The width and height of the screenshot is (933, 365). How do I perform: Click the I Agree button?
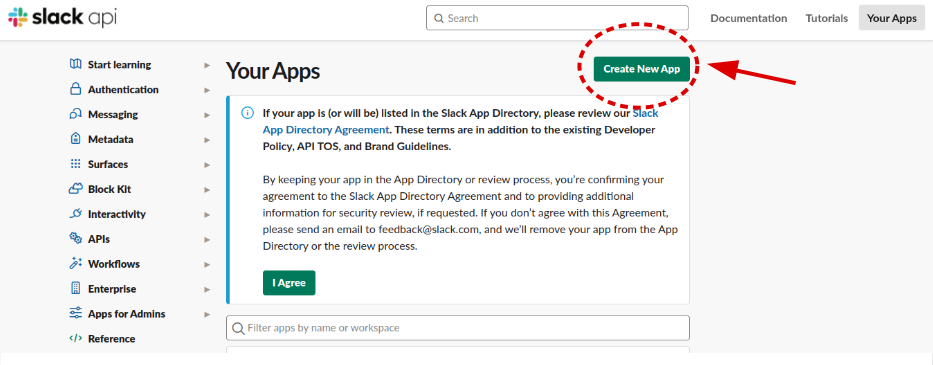[289, 283]
